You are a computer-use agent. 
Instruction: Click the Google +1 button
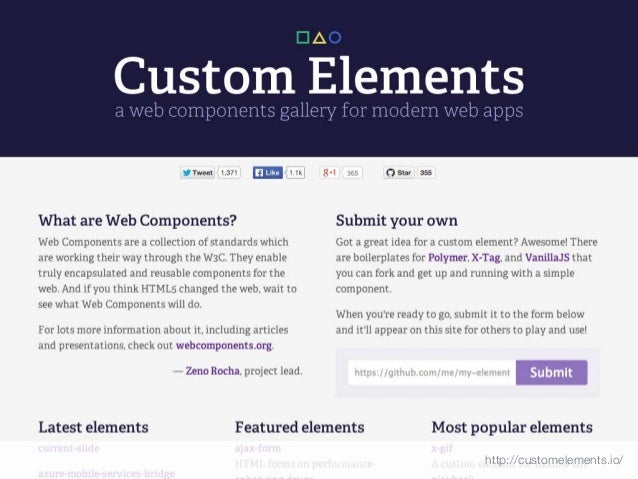(x=329, y=173)
